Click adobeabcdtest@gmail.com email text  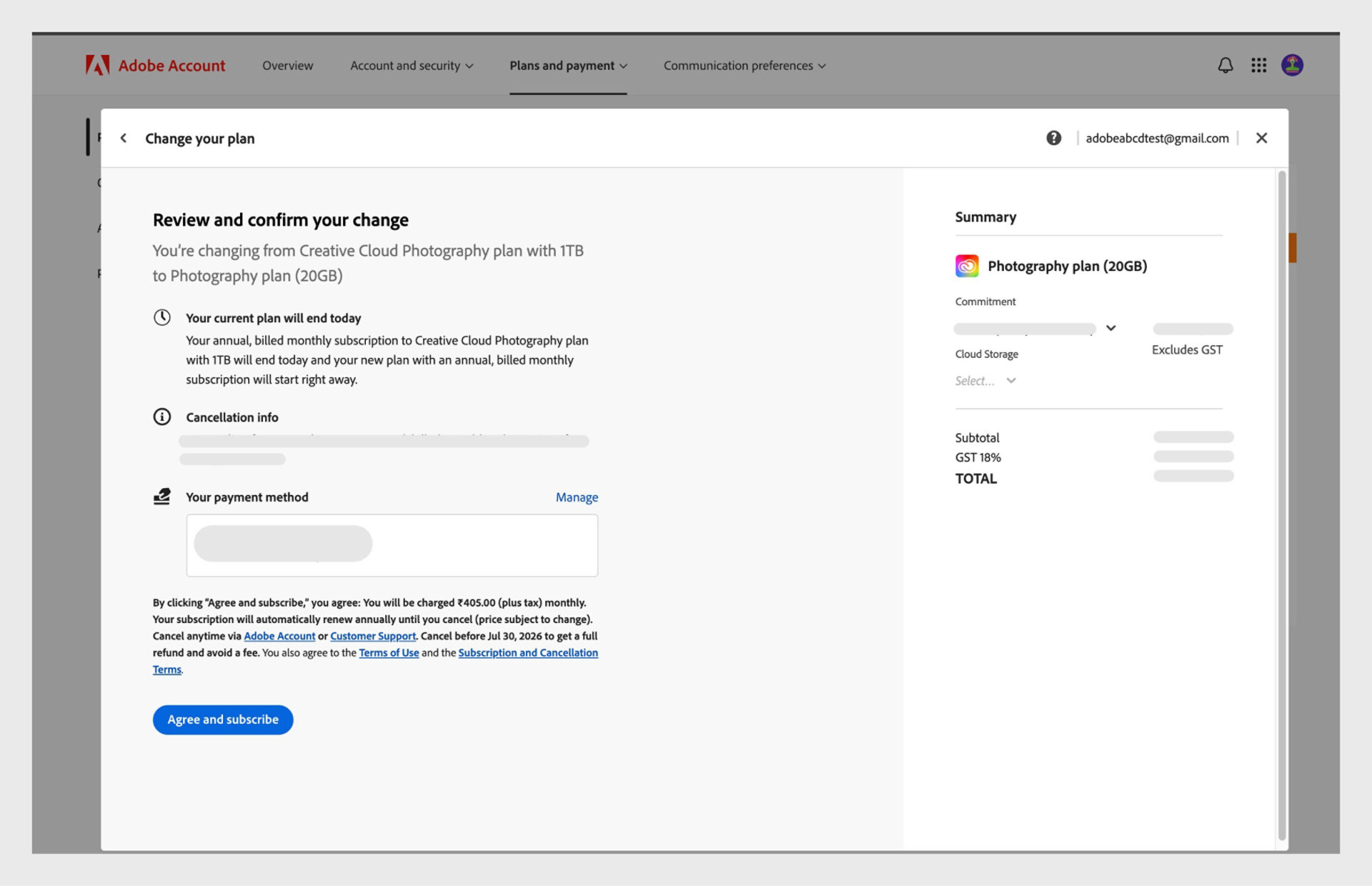[x=1157, y=138]
